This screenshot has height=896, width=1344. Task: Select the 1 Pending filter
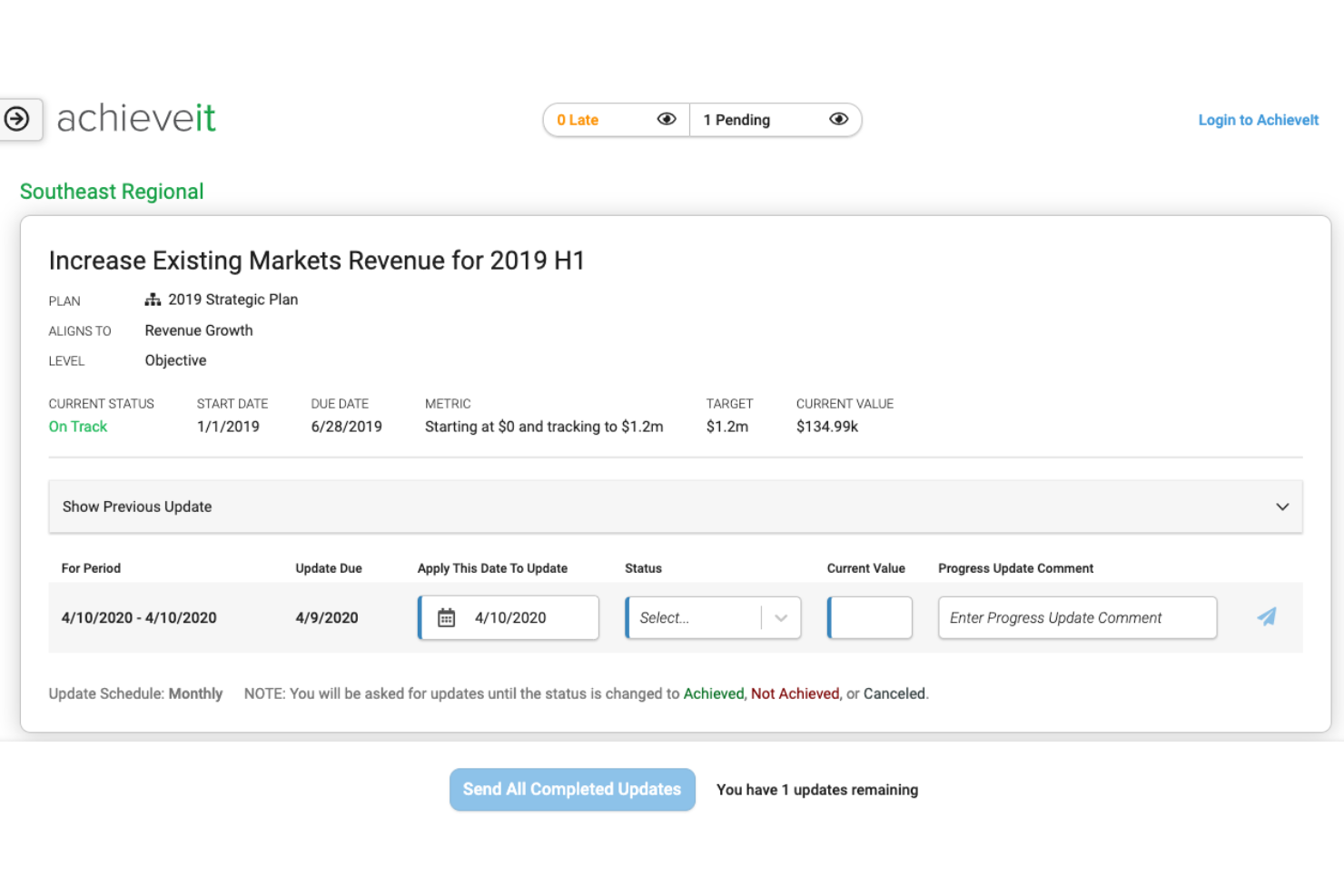(x=736, y=119)
